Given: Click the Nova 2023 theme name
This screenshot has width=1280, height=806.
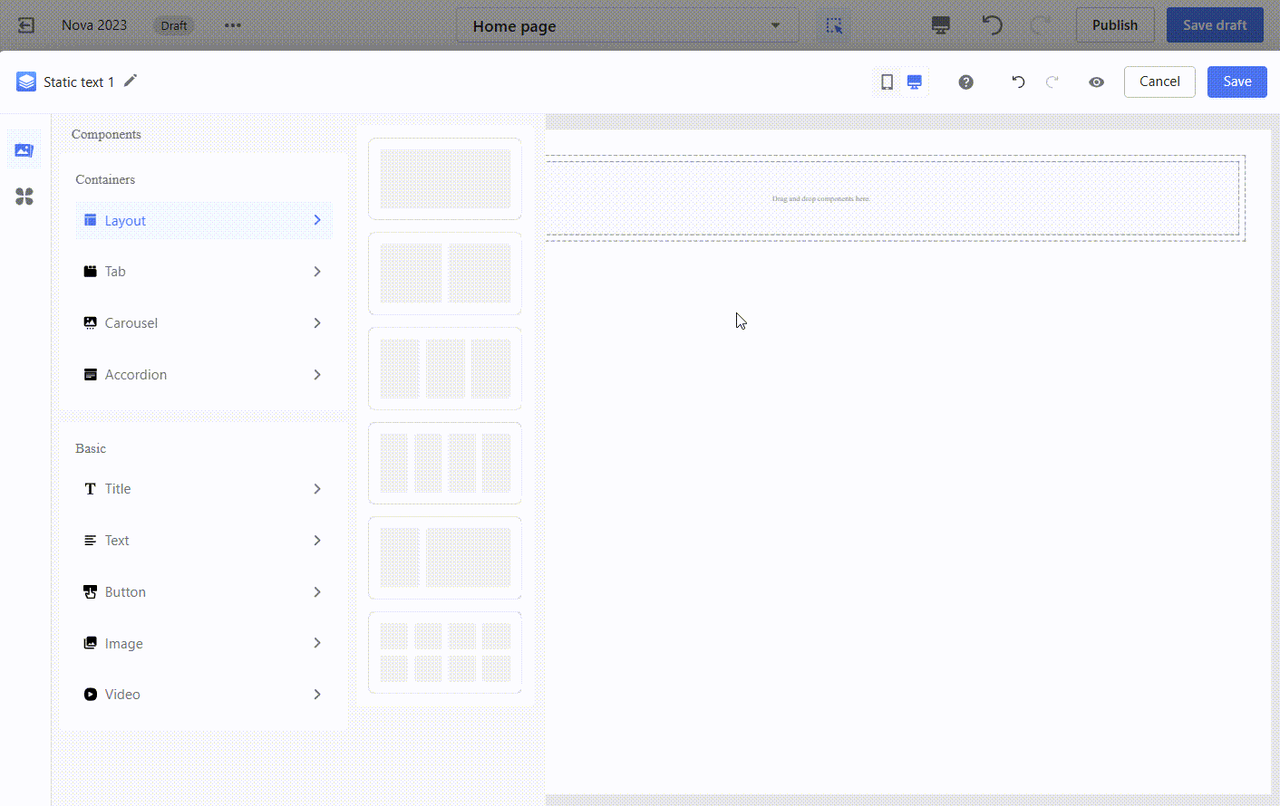Looking at the screenshot, I should (94, 25).
